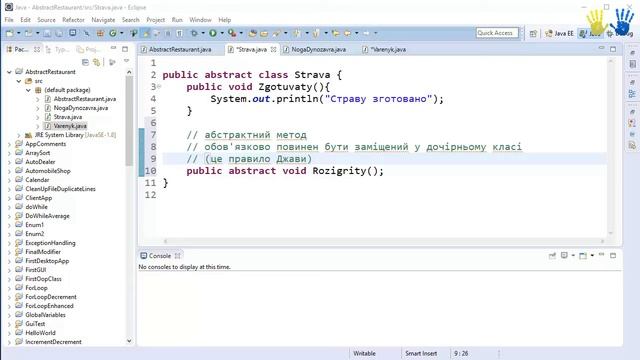The image size is (640, 360).
Task: Expand the Strava.java tree node
Action: click(38, 117)
